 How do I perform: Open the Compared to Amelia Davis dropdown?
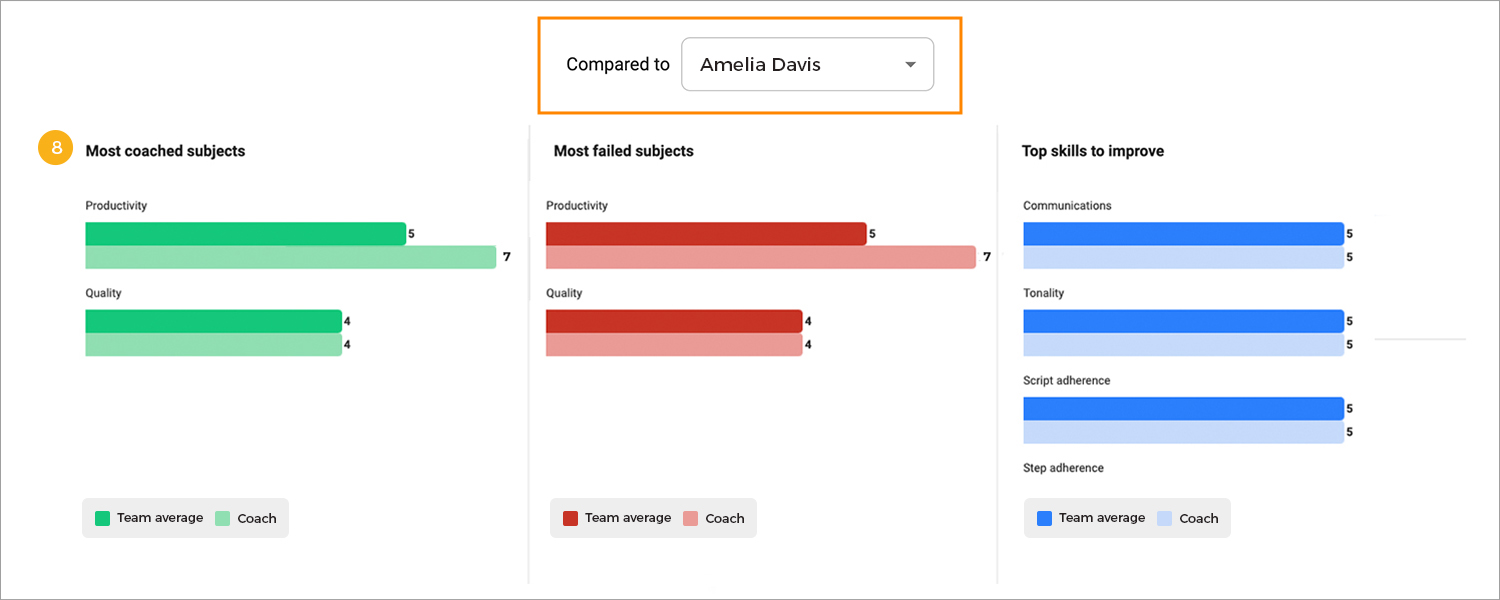(807, 64)
